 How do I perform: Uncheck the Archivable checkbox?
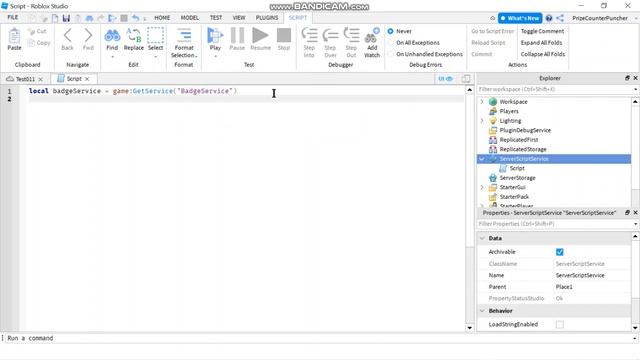(560, 252)
